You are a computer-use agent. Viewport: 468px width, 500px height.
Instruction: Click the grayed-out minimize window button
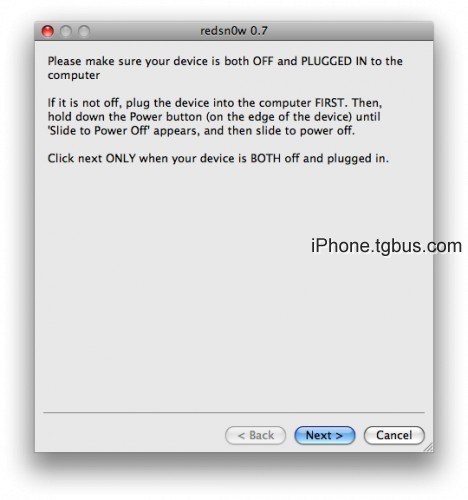point(66,31)
